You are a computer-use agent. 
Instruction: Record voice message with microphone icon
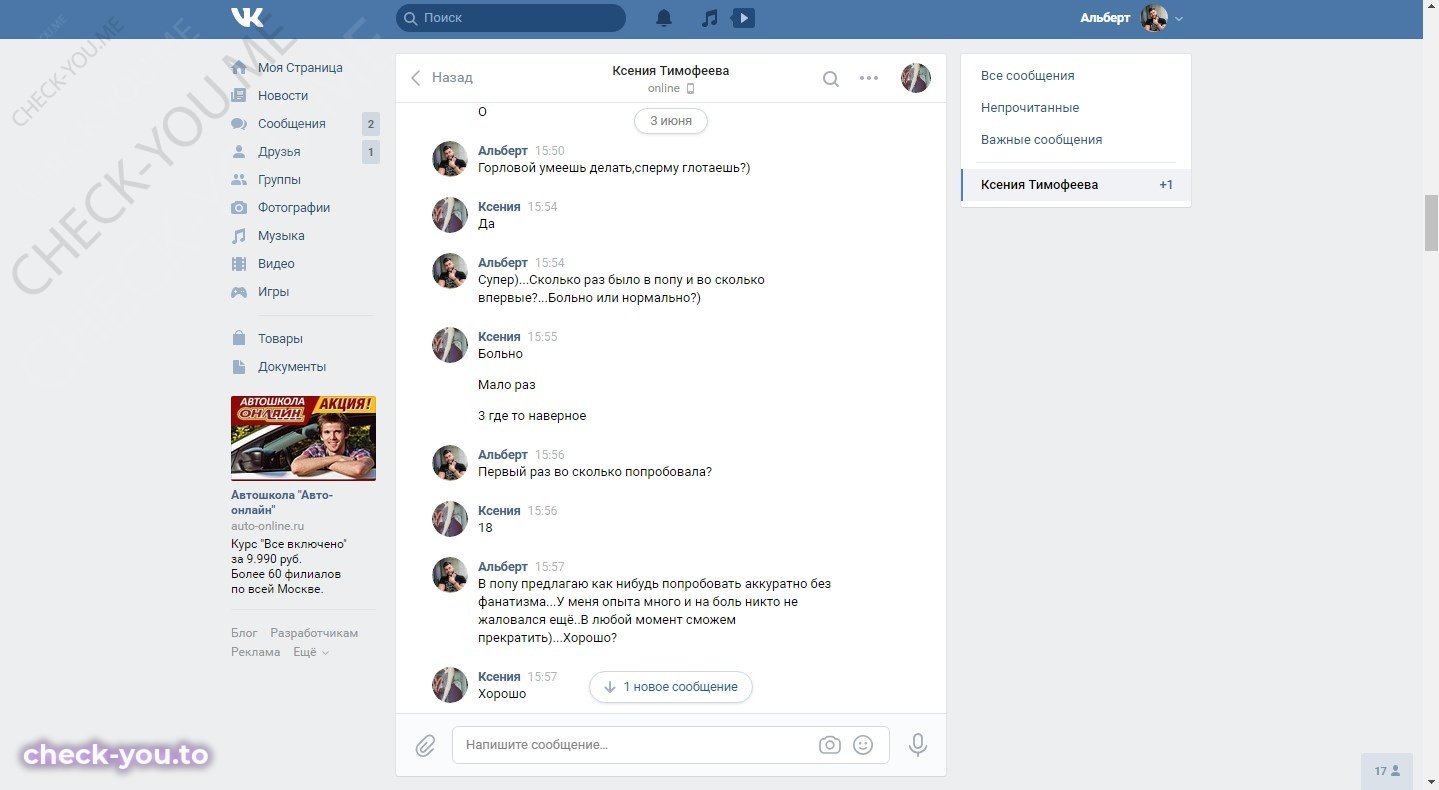coord(918,745)
